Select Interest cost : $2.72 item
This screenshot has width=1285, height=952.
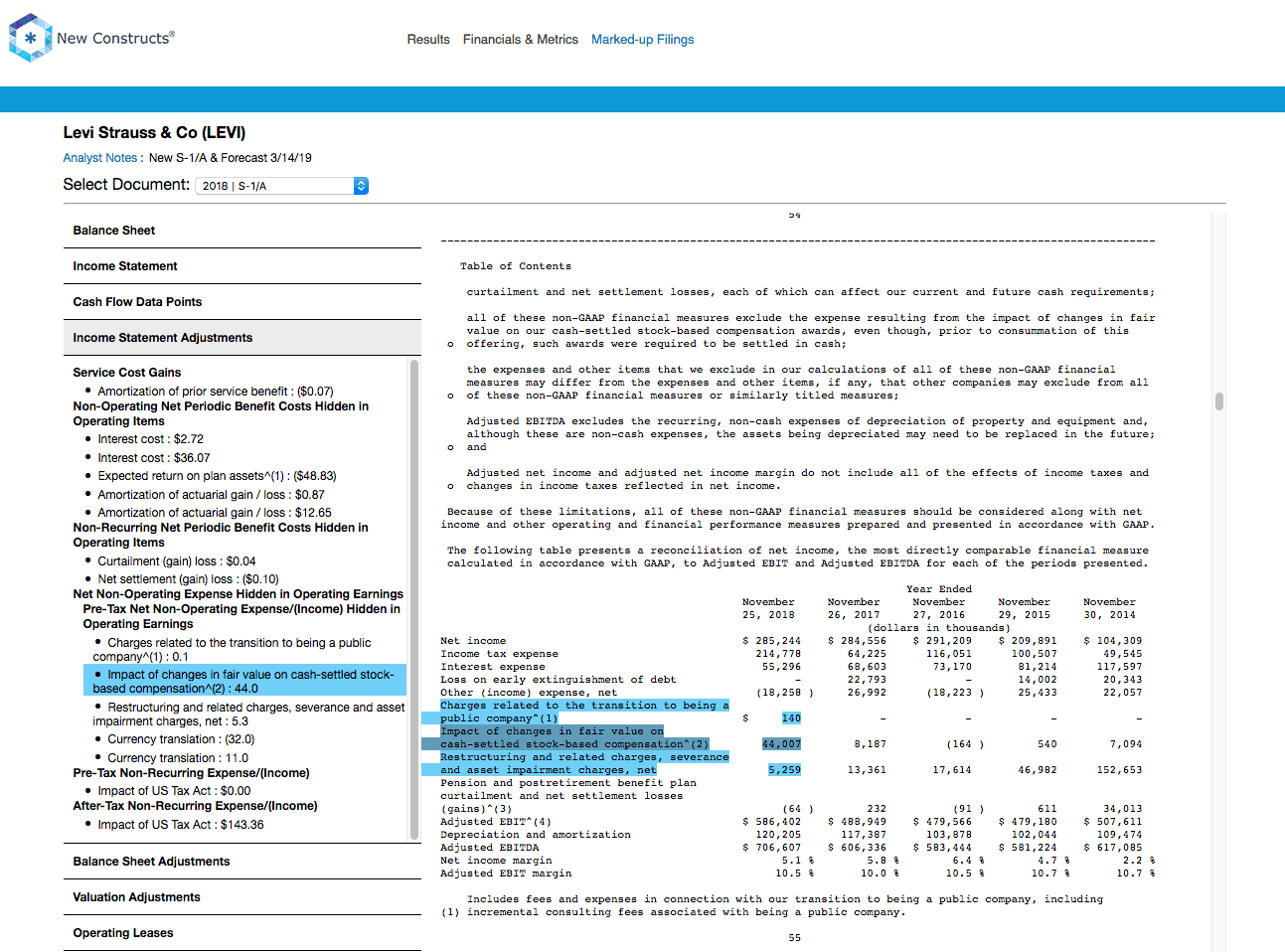point(150,439)
